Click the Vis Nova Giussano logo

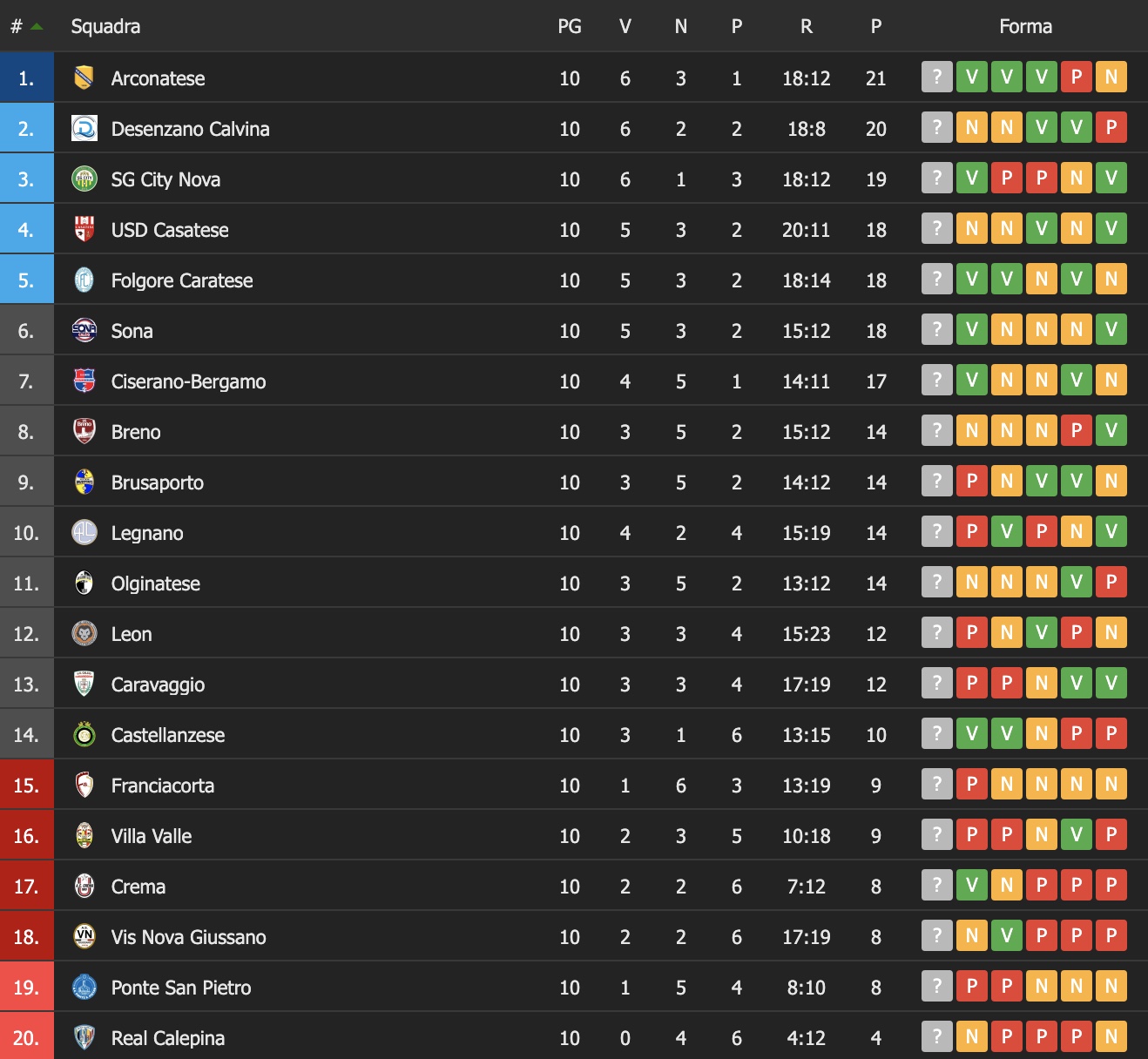pyautogui.click(x=84, y=937)
